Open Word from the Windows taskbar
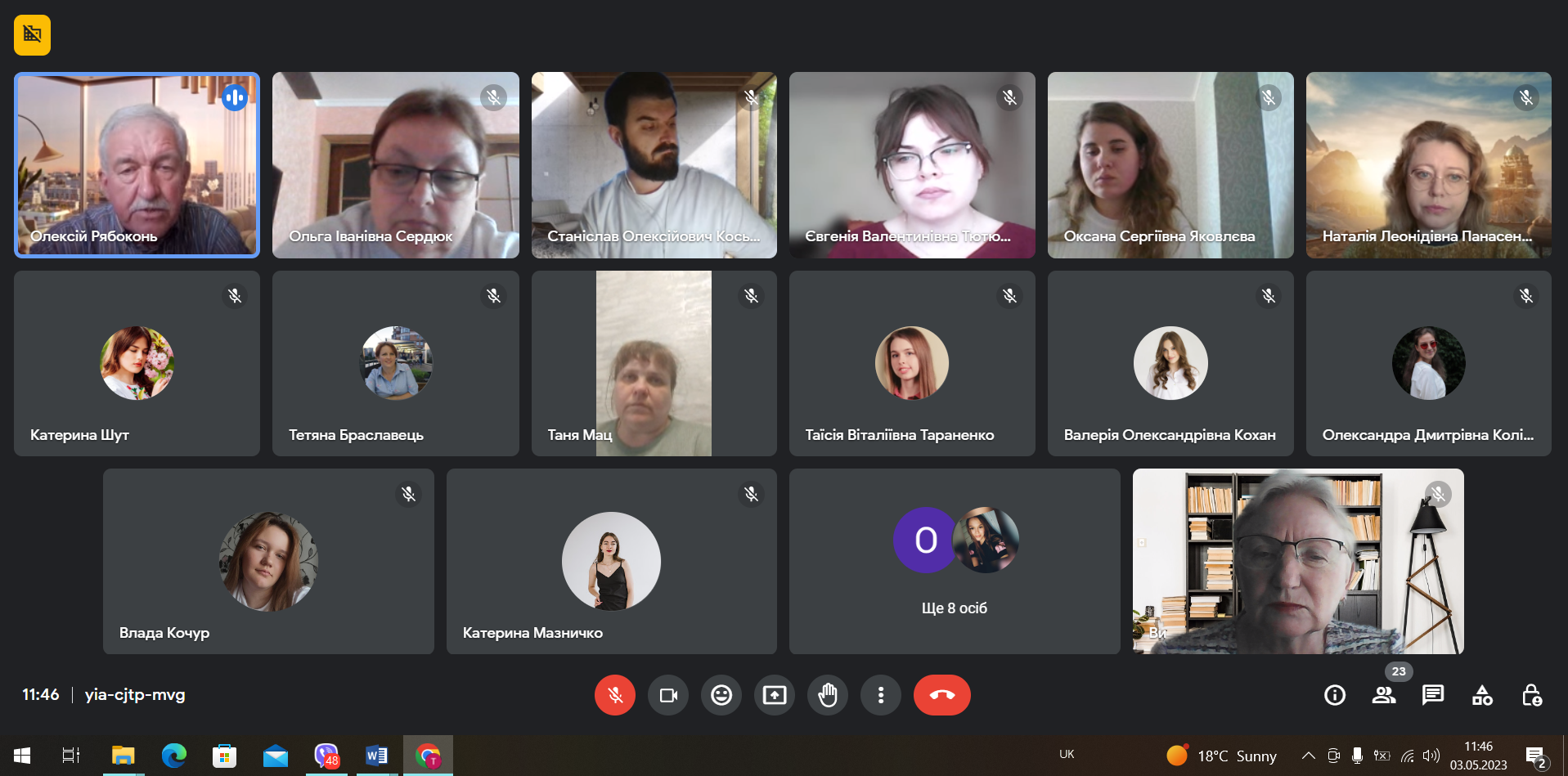Image resolution: width=1568 pixels, height=776 pixels. [376, 756]
